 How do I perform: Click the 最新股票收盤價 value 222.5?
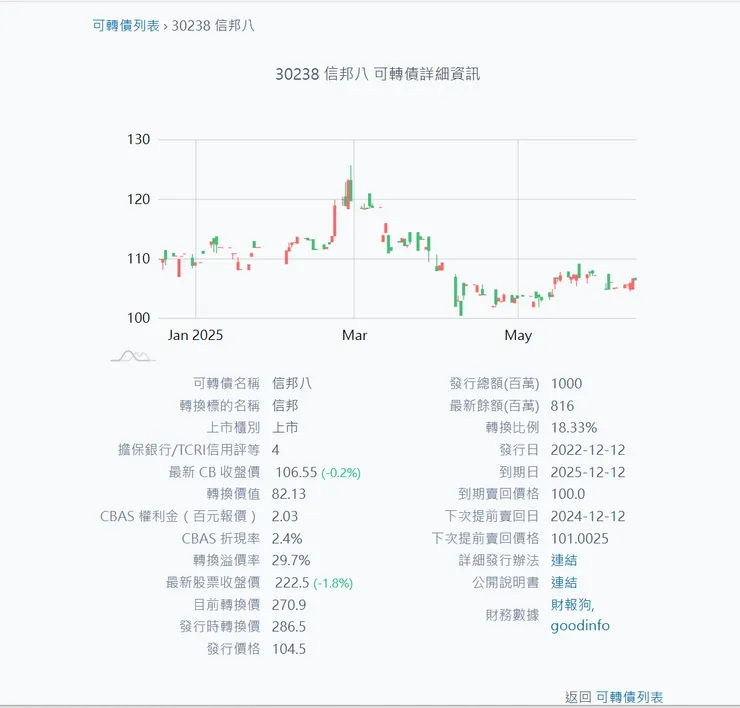point(292,582)
